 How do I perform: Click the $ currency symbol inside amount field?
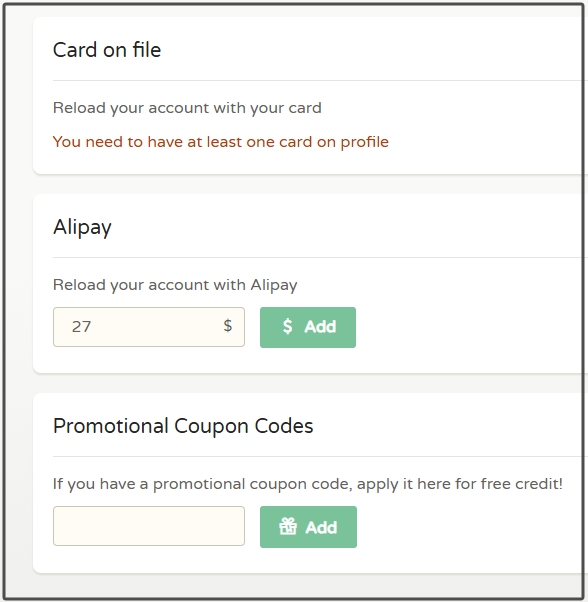pos(228,326)
